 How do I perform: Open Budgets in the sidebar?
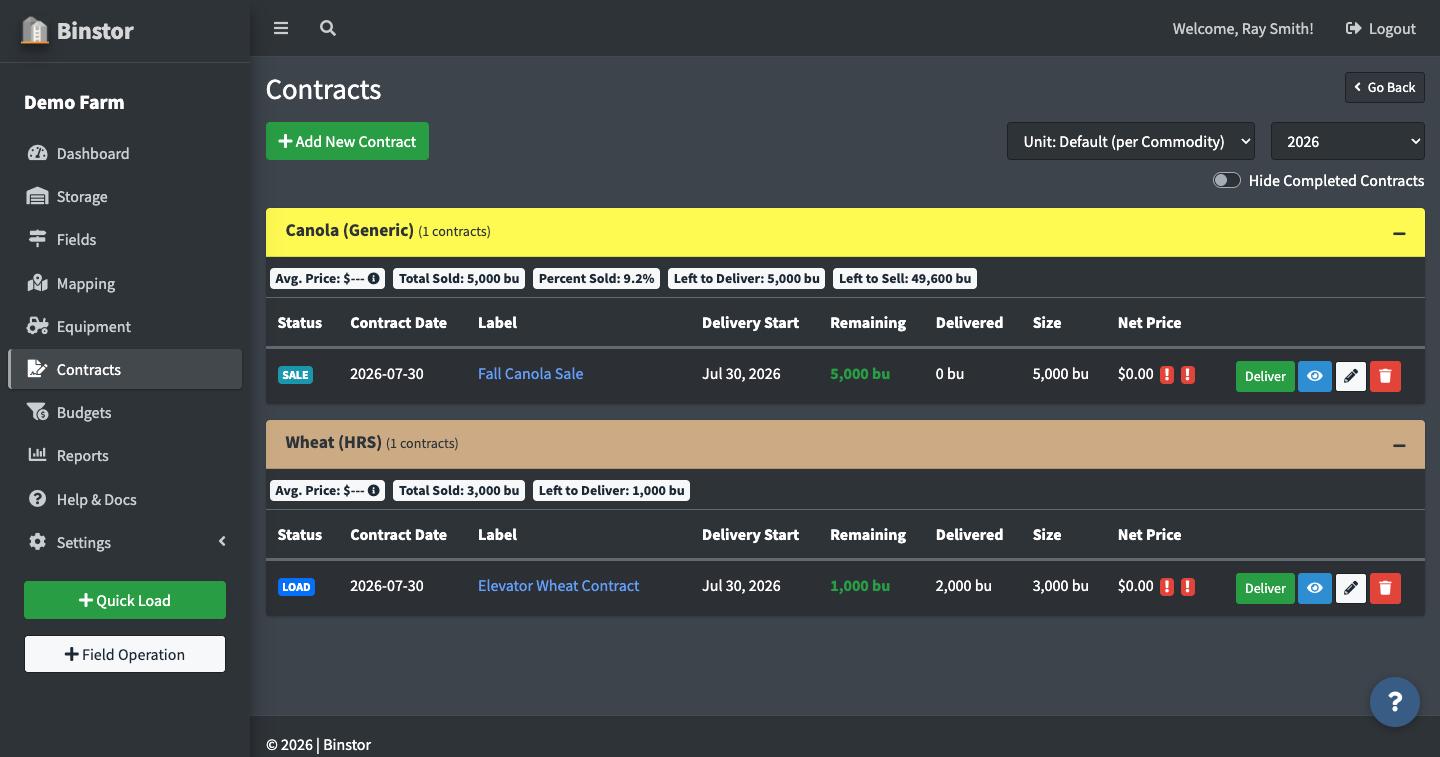pos(125,412)
